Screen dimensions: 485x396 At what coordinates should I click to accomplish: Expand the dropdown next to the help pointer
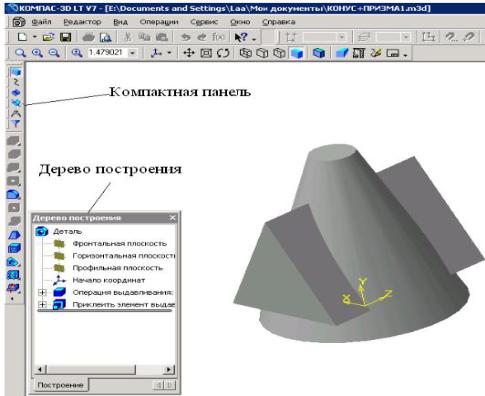click(254, 39)
